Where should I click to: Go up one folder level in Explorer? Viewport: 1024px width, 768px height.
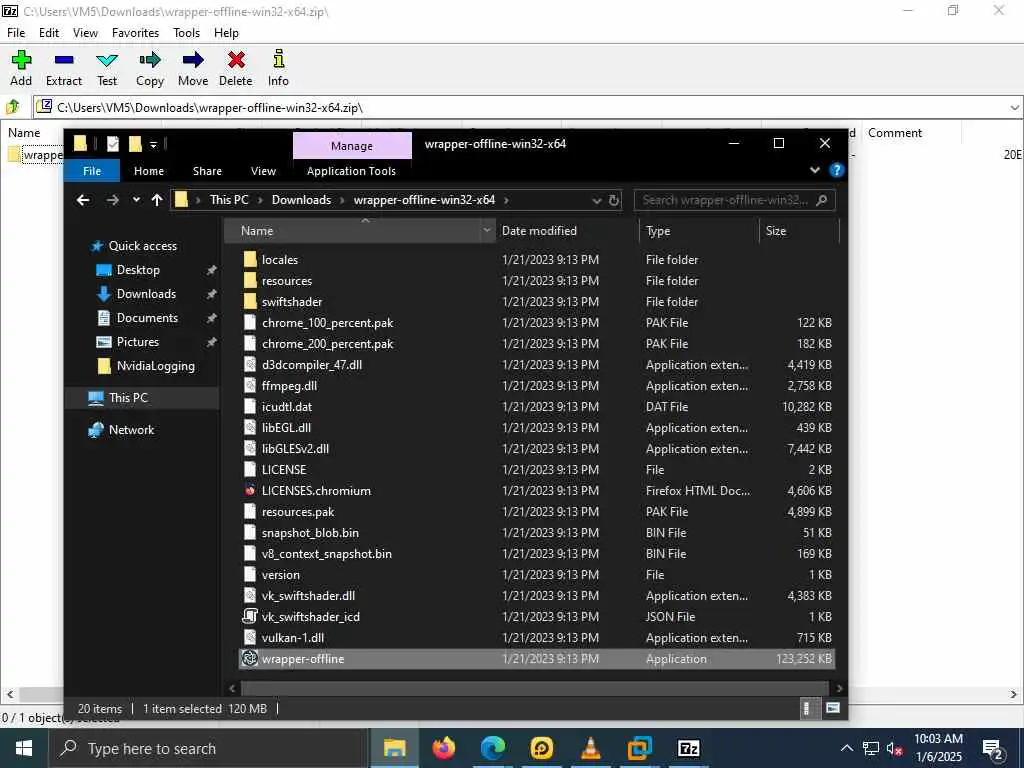click(157, 200)
